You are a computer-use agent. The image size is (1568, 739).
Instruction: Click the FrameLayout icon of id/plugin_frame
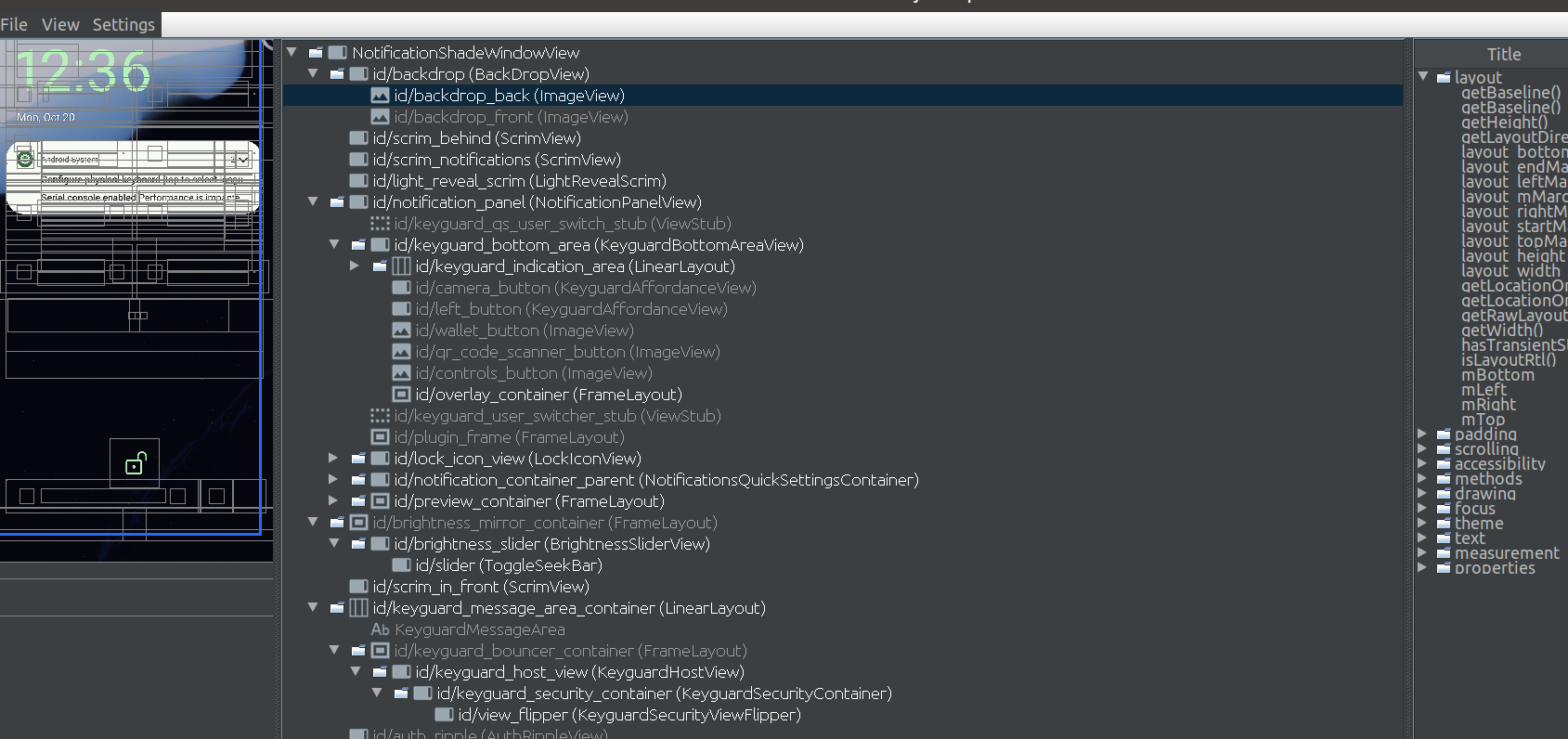[x=380, y=437]
